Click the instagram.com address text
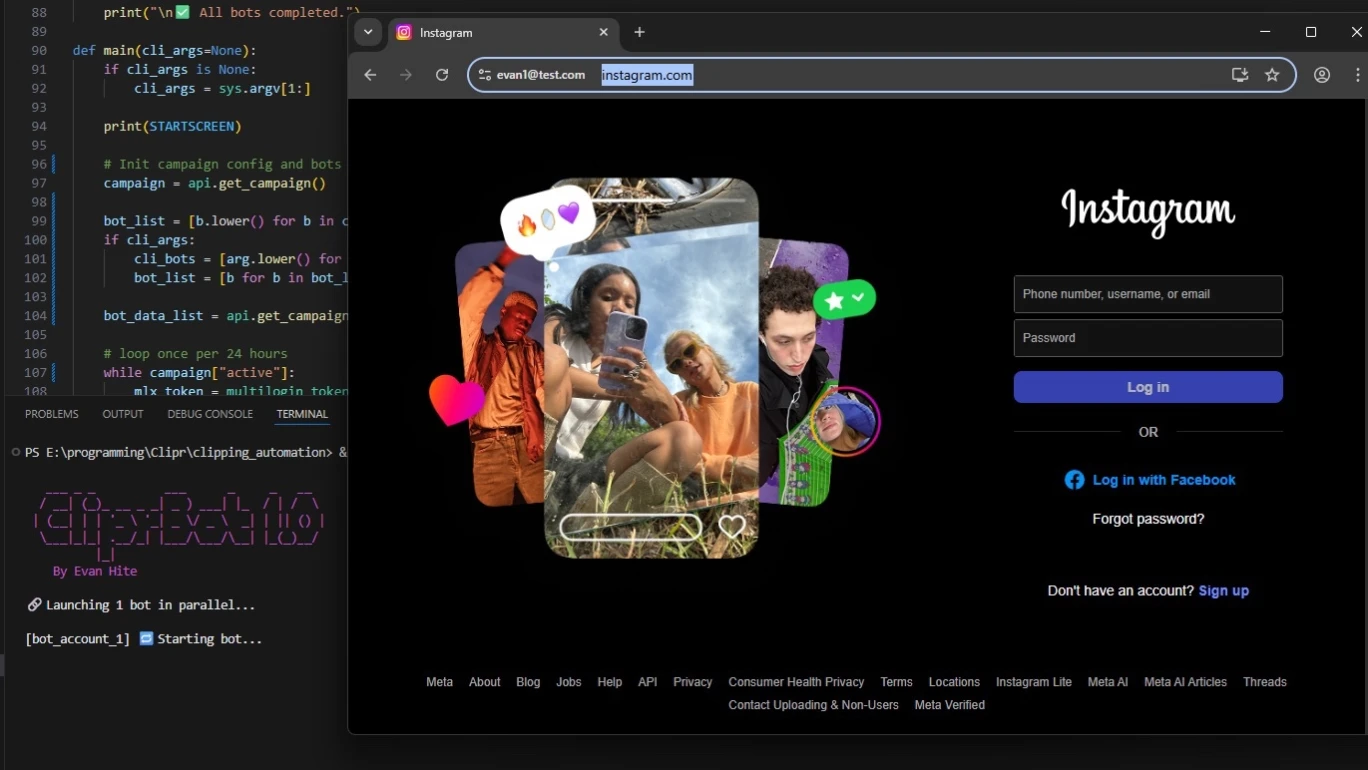Screen dimensions: 1368x770 click(x=647, y=75)
